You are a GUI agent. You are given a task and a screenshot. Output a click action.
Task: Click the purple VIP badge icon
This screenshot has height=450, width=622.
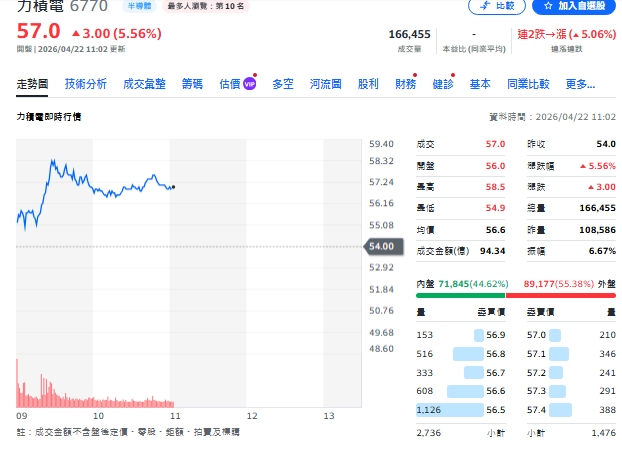coord(249,84)
